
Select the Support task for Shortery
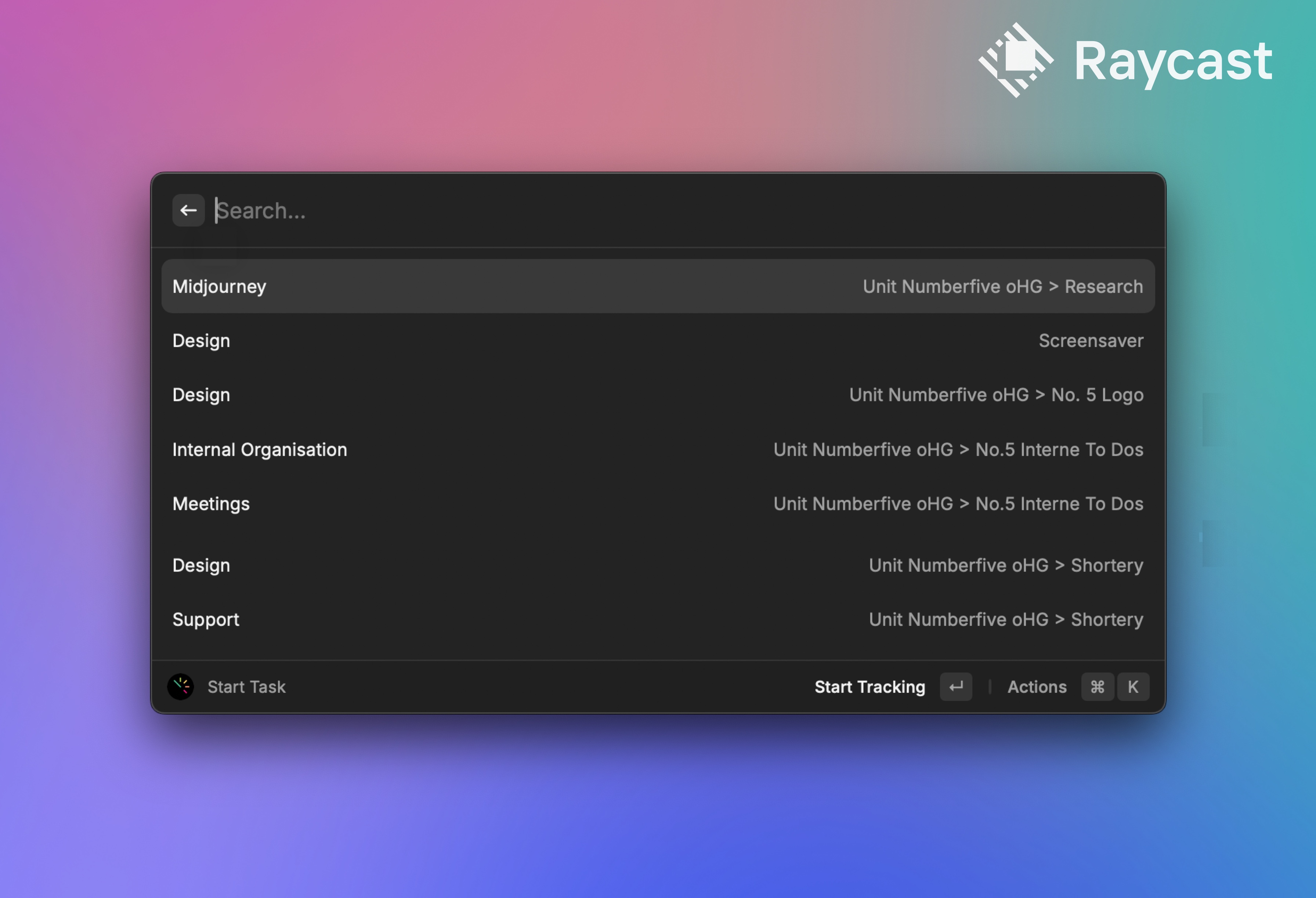658,619
